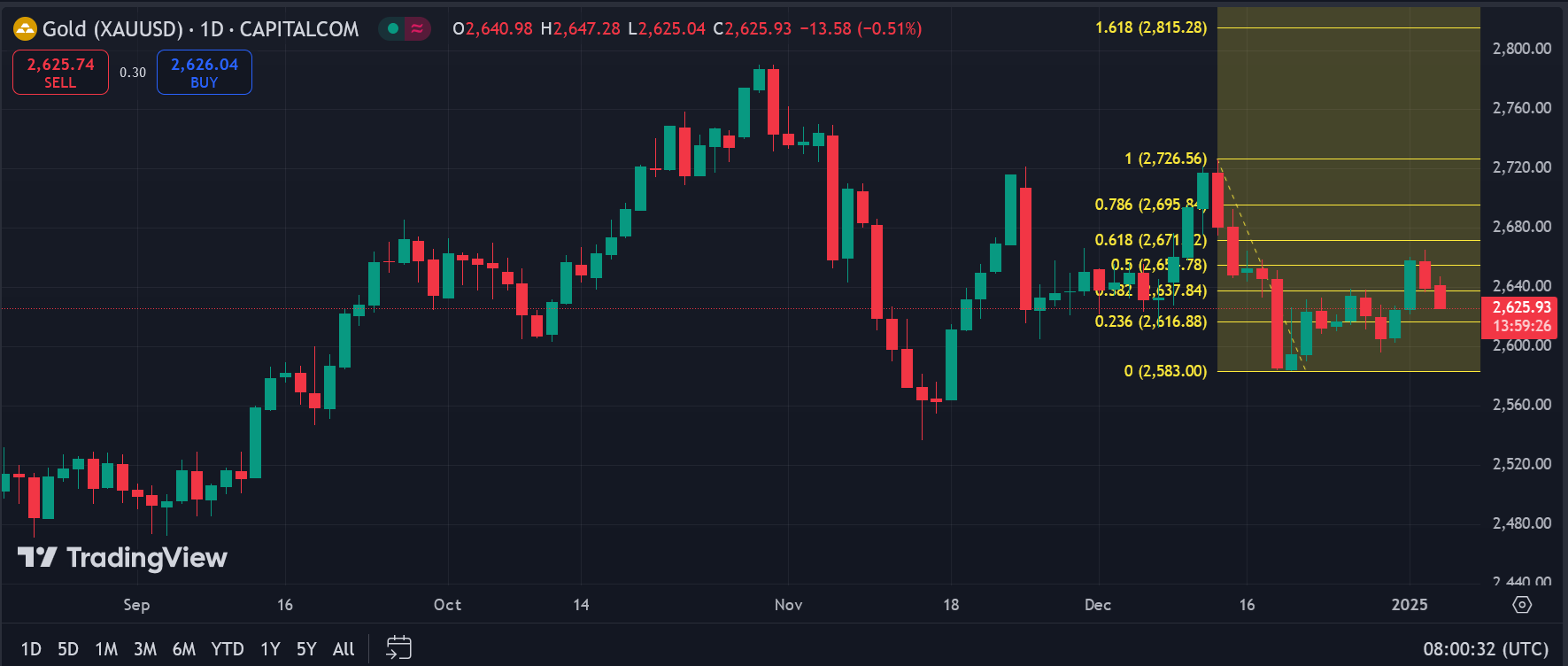Click the TradingView logo

pos(122,557)
